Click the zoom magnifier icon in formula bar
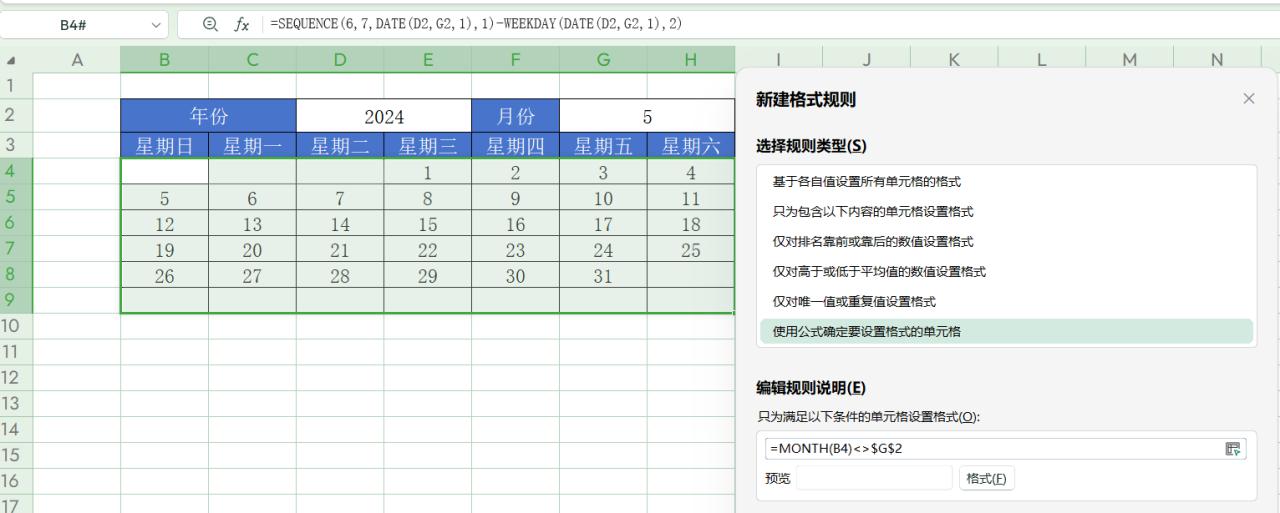This screenshot has width=1280, height=513. point(210,24)
